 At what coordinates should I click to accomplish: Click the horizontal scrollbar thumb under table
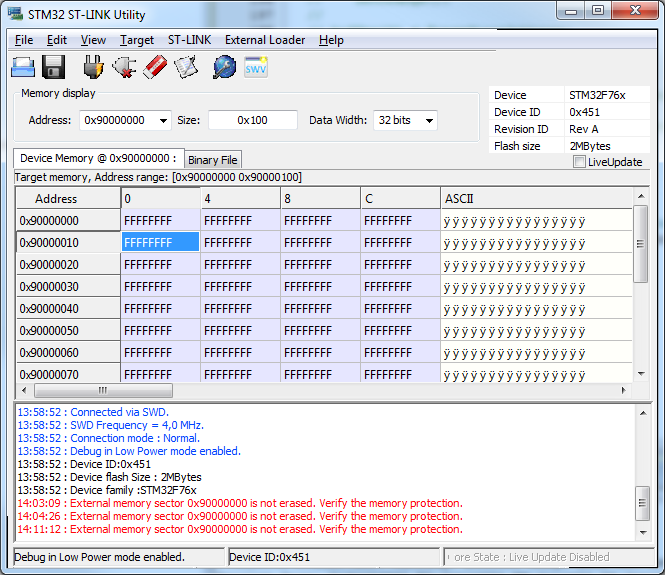[x=103, y=390]
